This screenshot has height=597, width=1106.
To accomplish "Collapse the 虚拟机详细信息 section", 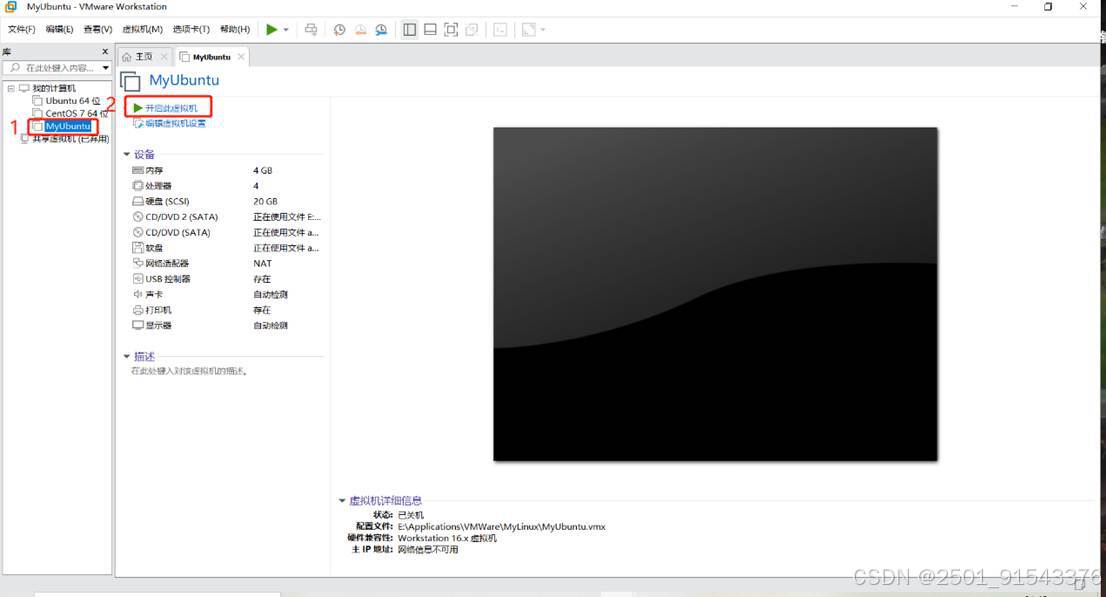I will pyautogui.click(x=342, y=500).
